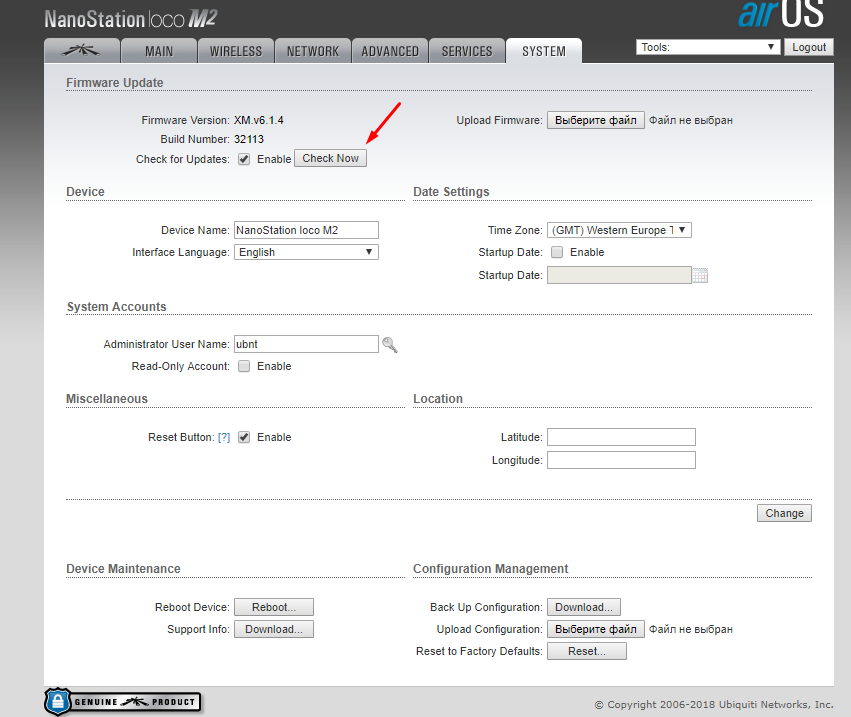Click the Device Maintenance section heading

123,569
